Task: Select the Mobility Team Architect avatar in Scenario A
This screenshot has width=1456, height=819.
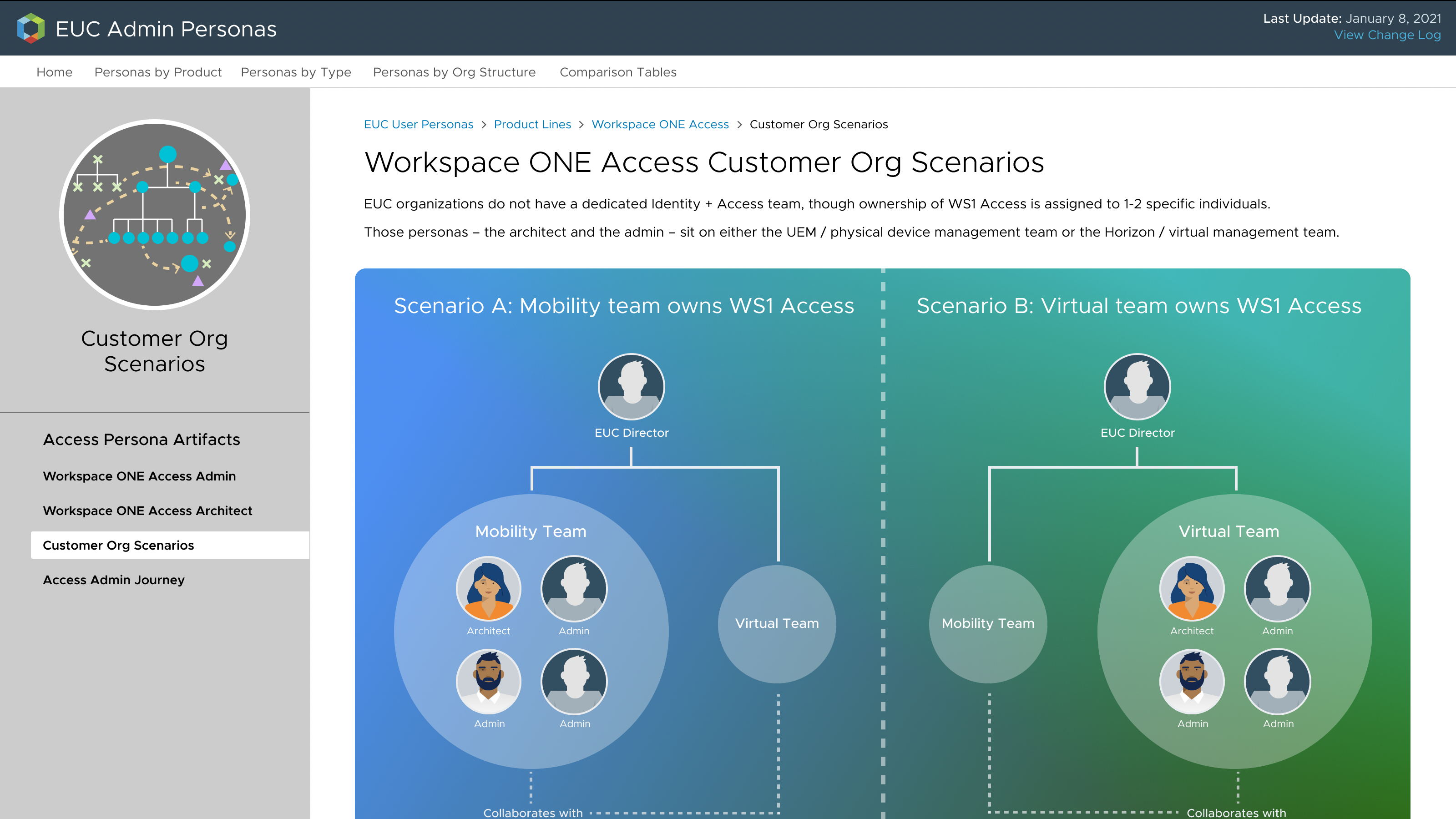Action: tap(488, 588)
